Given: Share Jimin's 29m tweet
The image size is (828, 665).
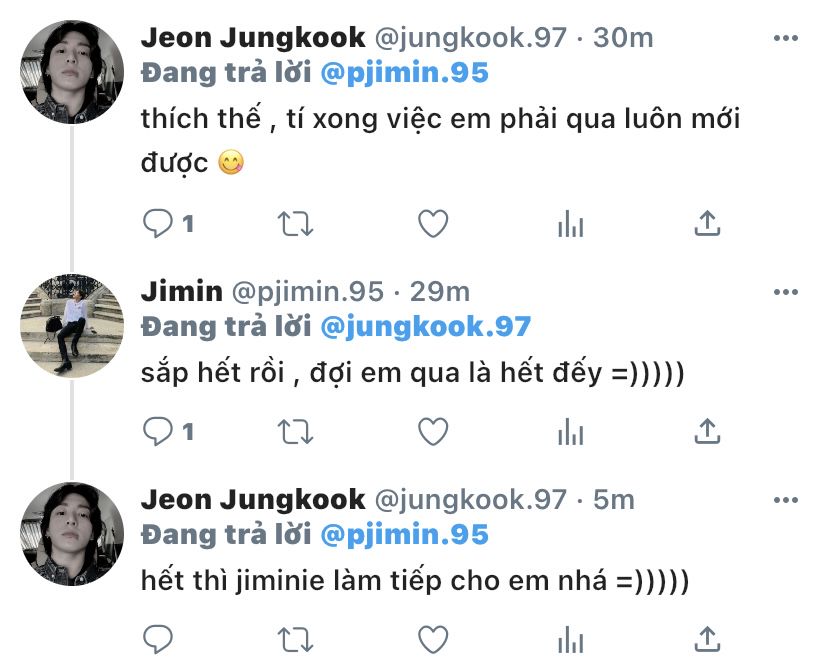Looking at the screenshot, I should coord(707,431).
